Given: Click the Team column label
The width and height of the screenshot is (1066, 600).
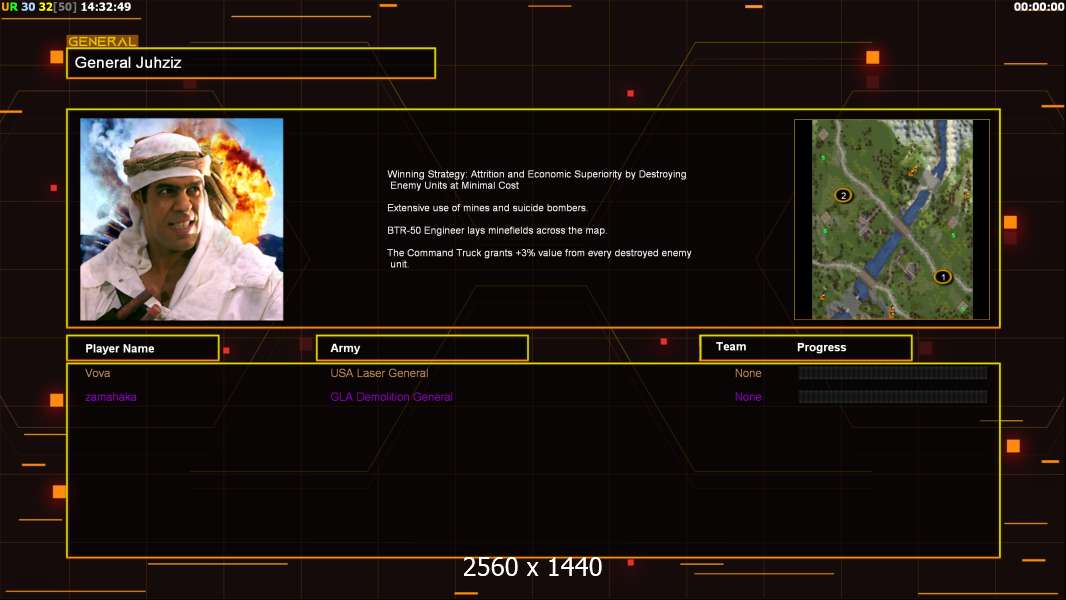Looking at the screenshot, I should pos(731,347).
